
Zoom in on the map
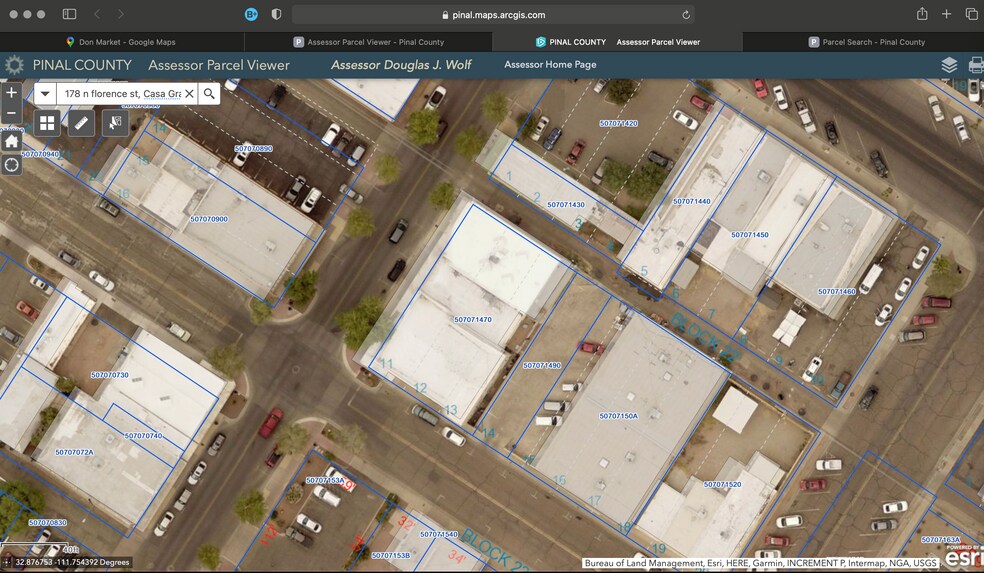(x=11, y=93)
